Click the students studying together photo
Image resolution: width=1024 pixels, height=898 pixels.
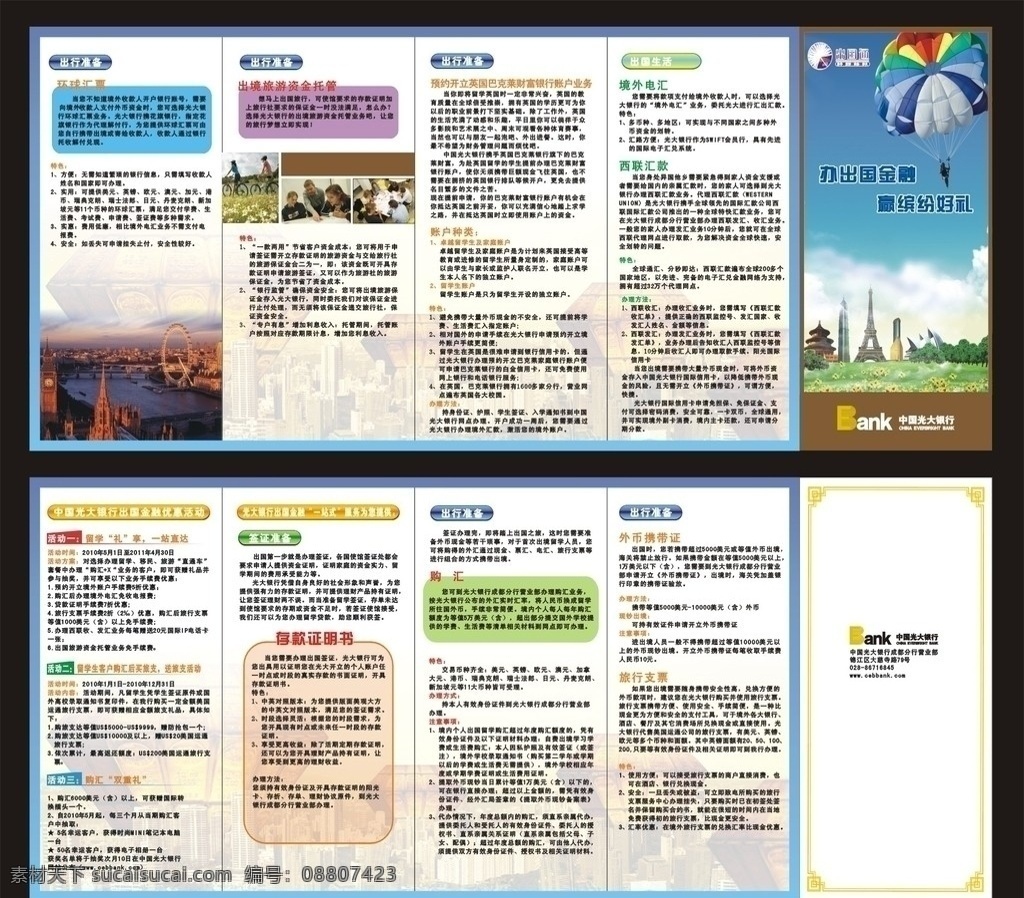316,200
